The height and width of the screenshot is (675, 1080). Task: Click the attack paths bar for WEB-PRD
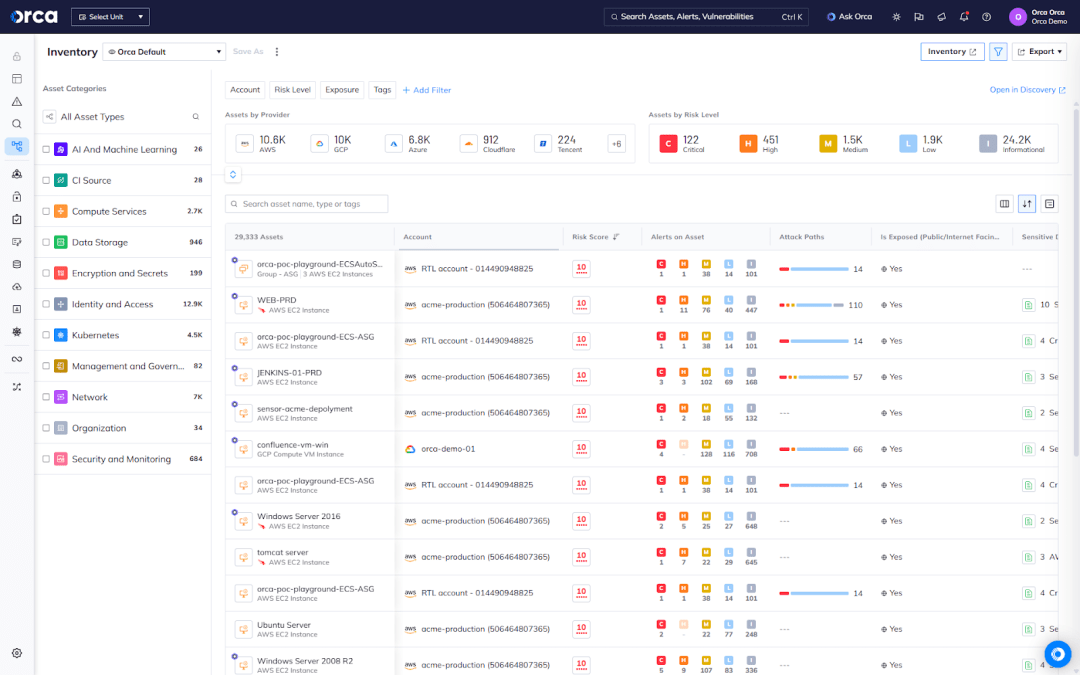(815, 304)
